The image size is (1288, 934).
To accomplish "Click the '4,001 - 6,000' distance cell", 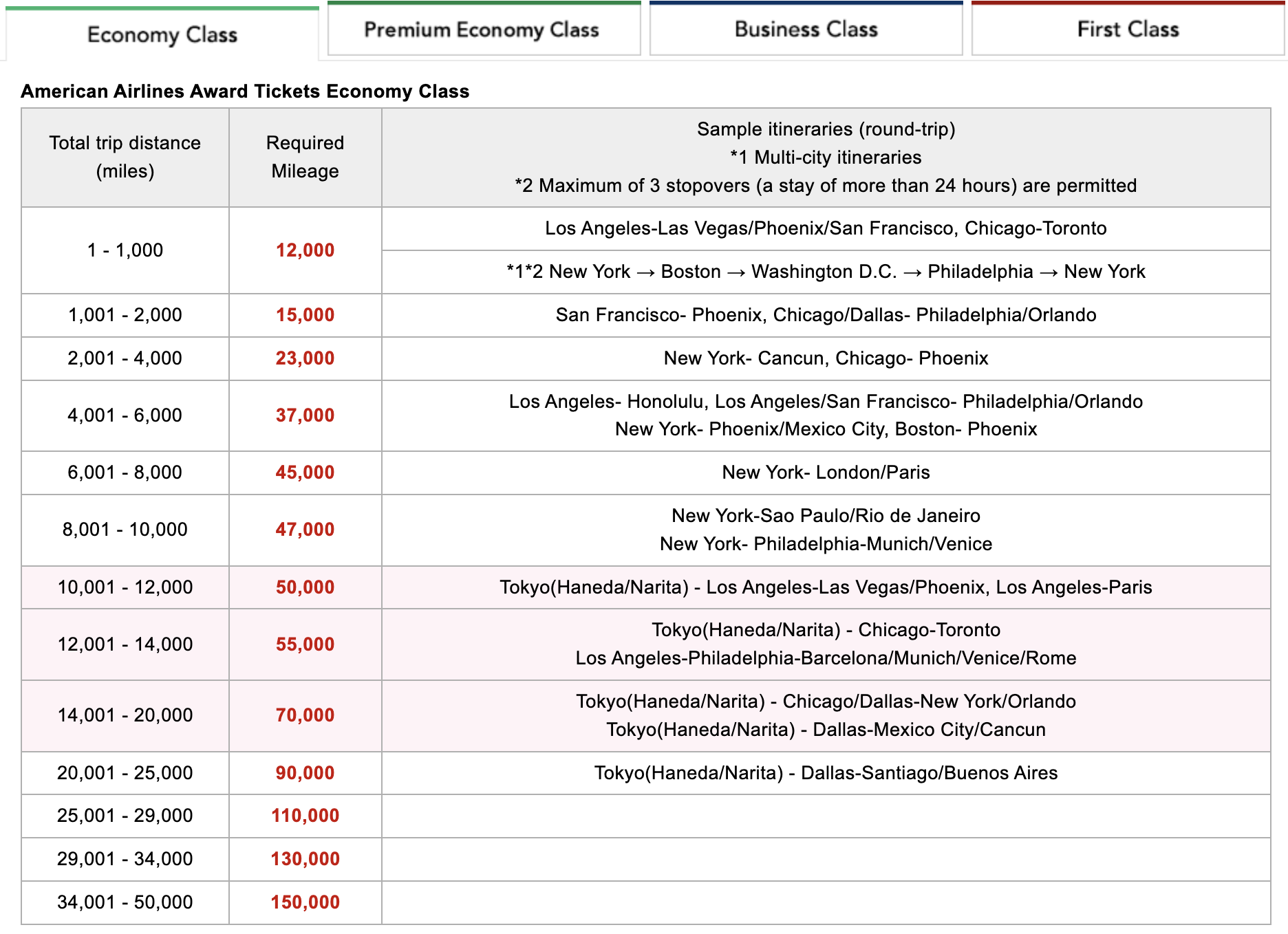I will click(x=125, y=415).
